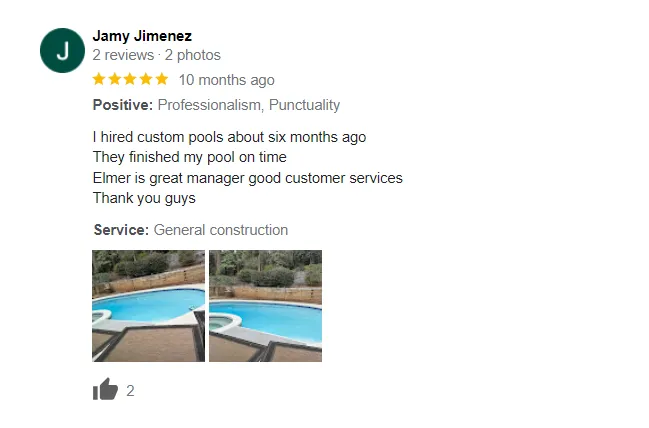The height and width of the screenshot is (428, 649).
Task: Click the fifth gold rating star
Action: pos(162,79)
